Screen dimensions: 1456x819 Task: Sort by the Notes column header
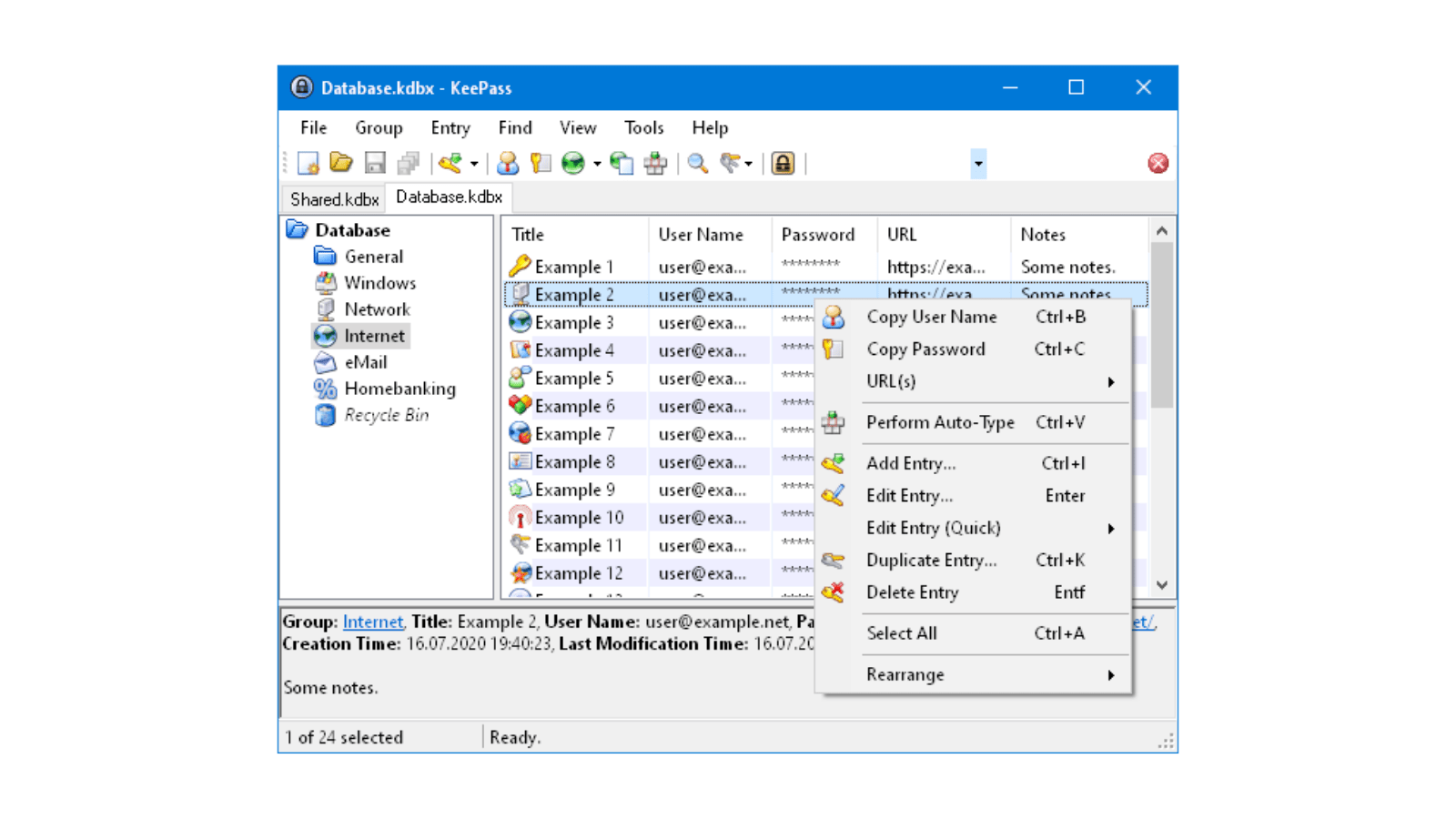coord(1079,235)
